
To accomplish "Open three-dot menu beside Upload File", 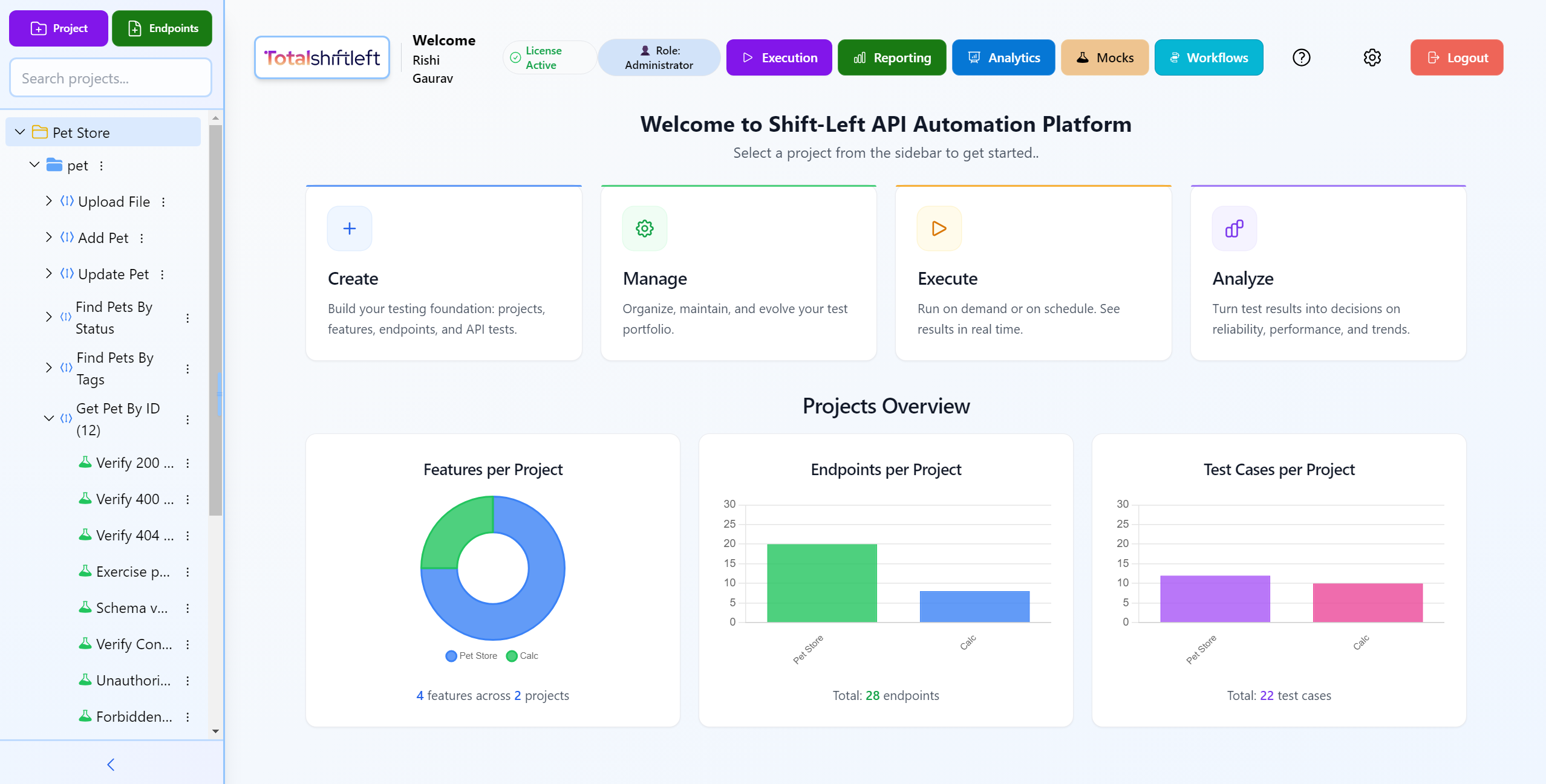I will click(x=163, y=202).
